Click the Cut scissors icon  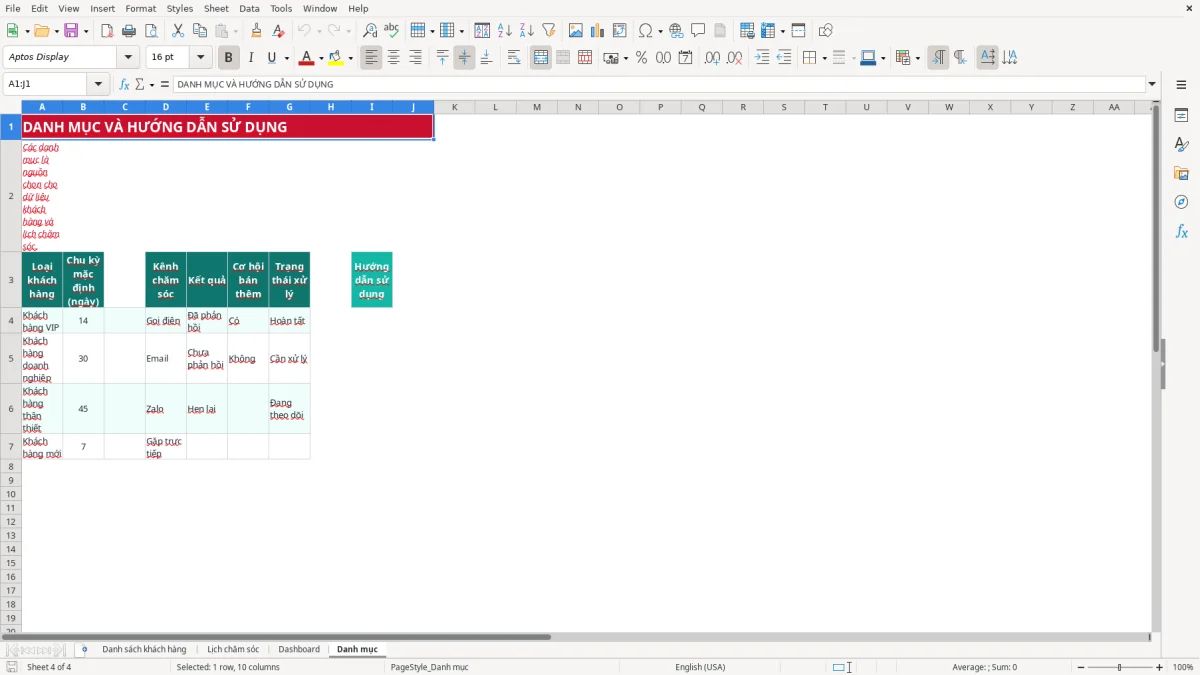[x=178, y=31]
